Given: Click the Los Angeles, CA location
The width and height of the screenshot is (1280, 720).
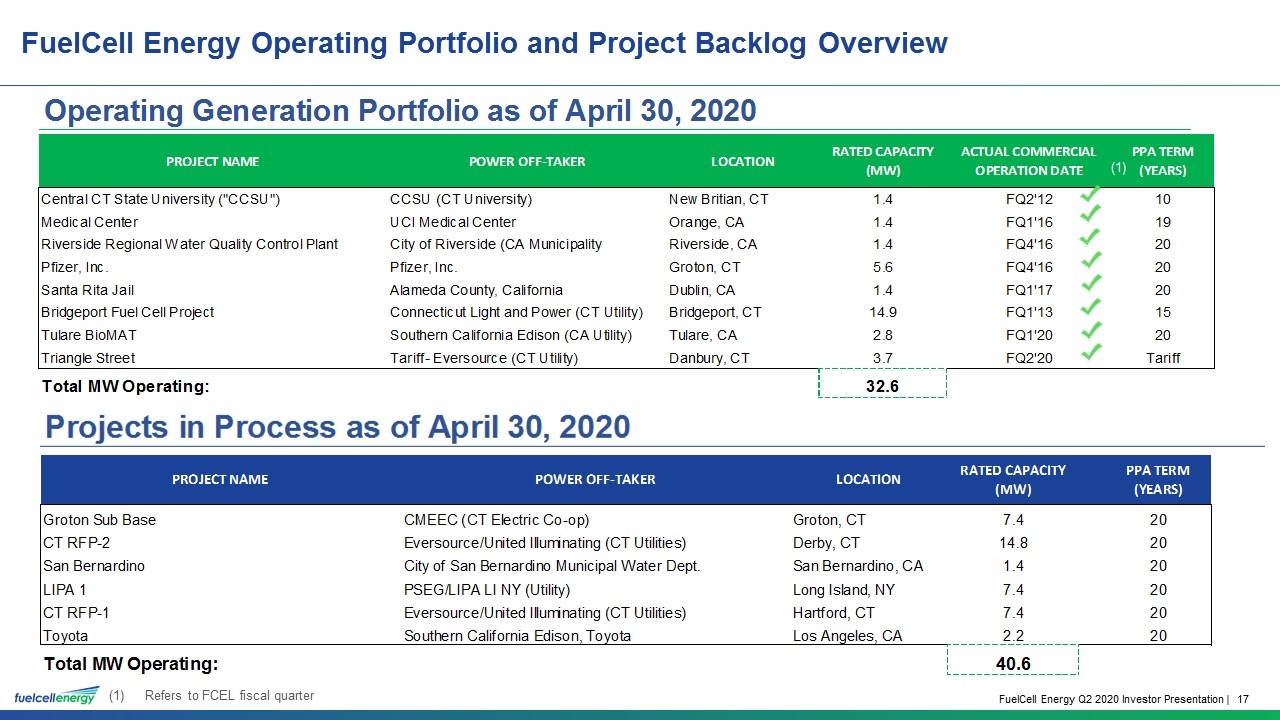Looking at the screenshot, I should pos(848,636).
